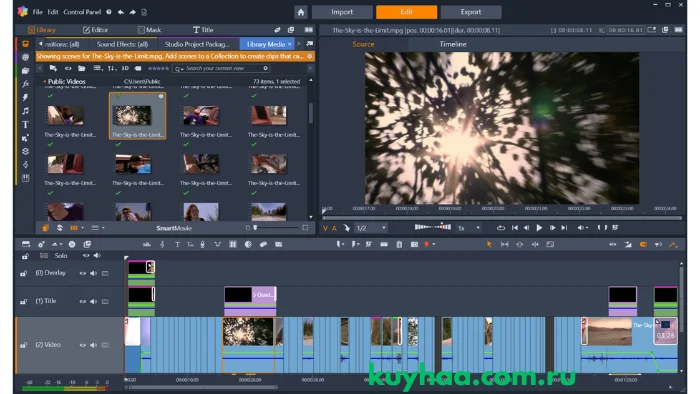700x394 pixels.
Task: Switch to the Mask panel tab
Action: (150, 30)
